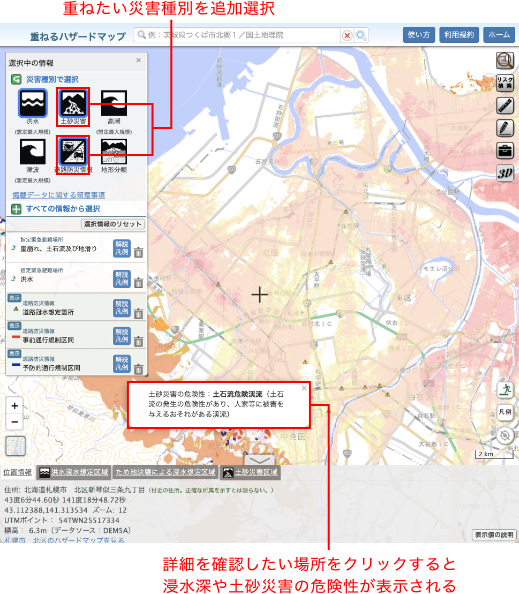Switch to the 洪水浸水想定区域 tab
The height and width of the screenshot is (594, 519).
[x=73, y=472]
